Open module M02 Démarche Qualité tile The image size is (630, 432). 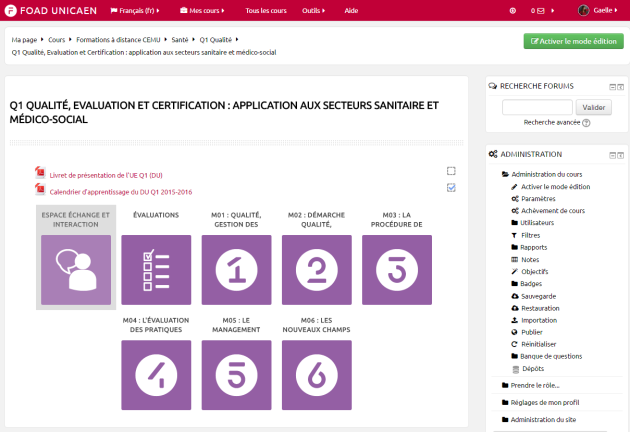(316, 269)
